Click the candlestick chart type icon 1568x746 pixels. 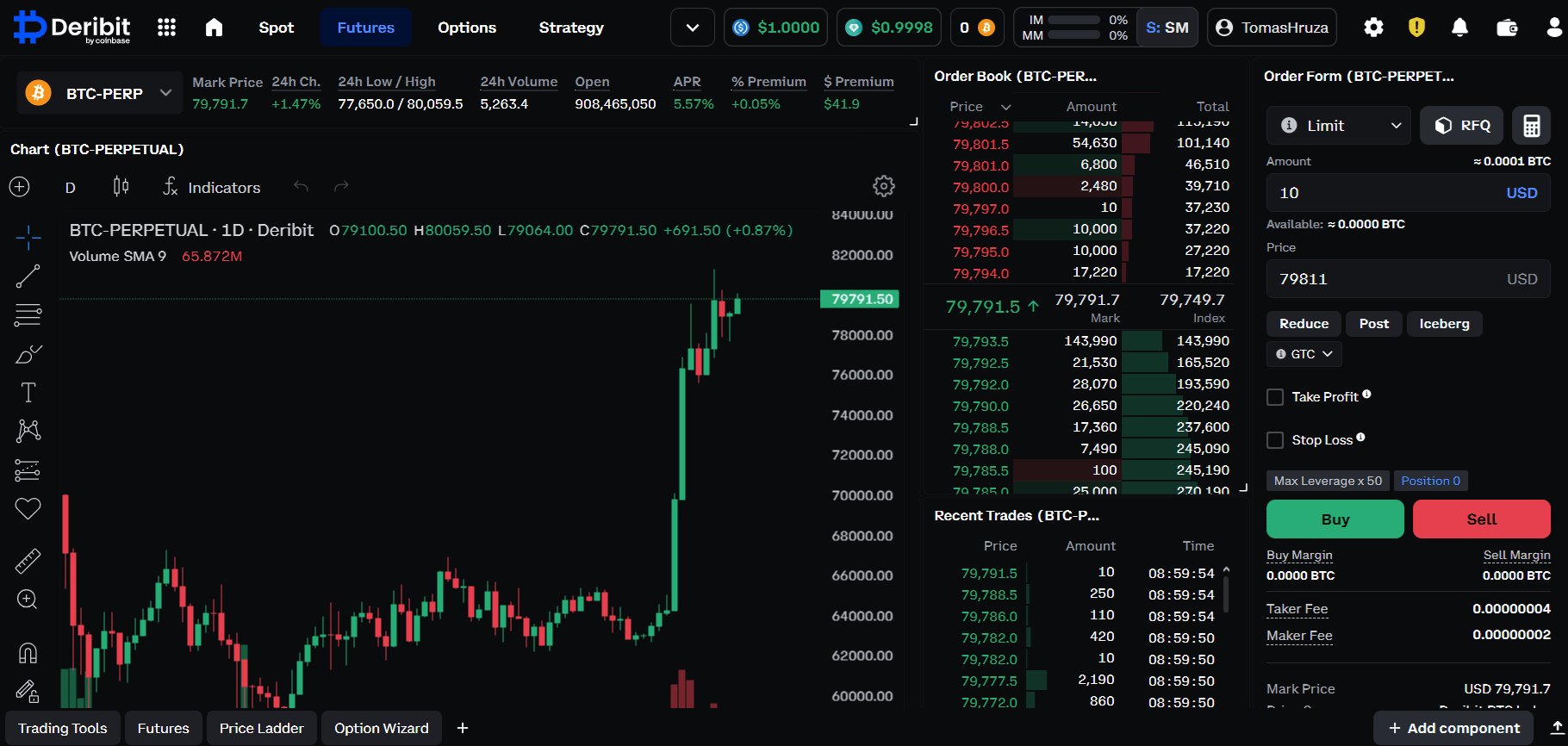[121, 187]
